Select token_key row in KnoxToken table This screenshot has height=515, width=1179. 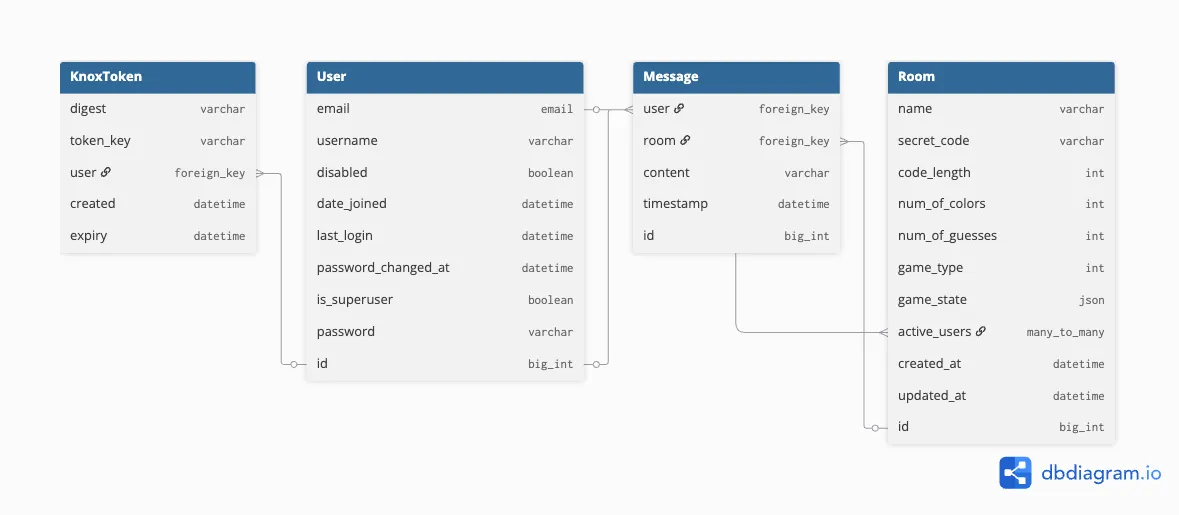[x=158, y=141]
